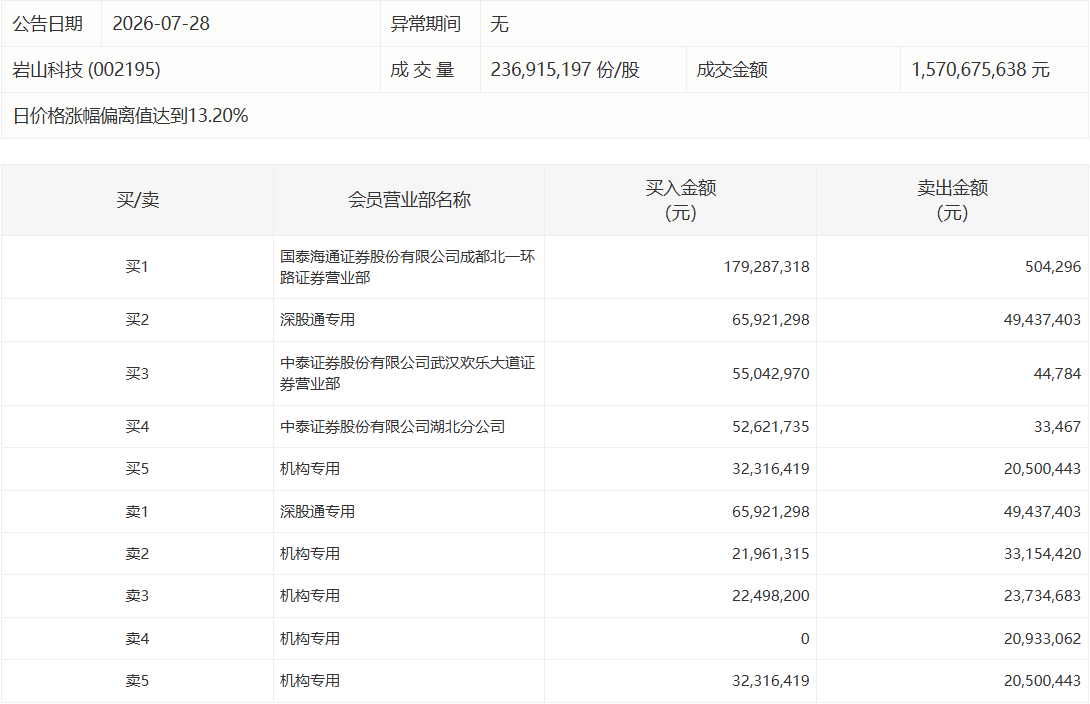Screen dimensions: 1090x704
Task: Click 中泰证券股份有限公司湖北分公司 name
Action: 392,427
